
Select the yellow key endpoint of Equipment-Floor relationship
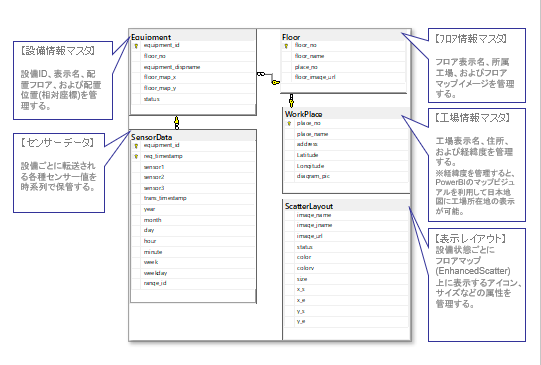coord(276,82)
